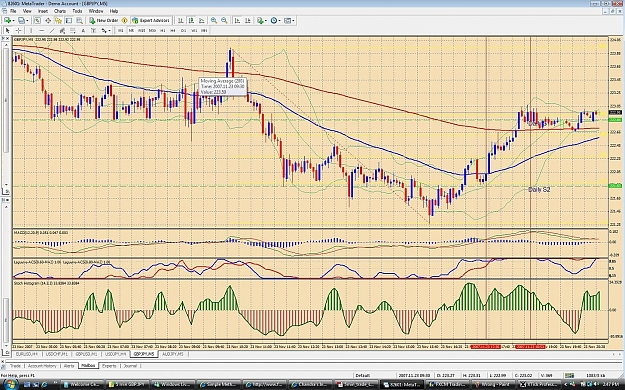
Task: Switch chart to bar chart view
Action: 181,20
